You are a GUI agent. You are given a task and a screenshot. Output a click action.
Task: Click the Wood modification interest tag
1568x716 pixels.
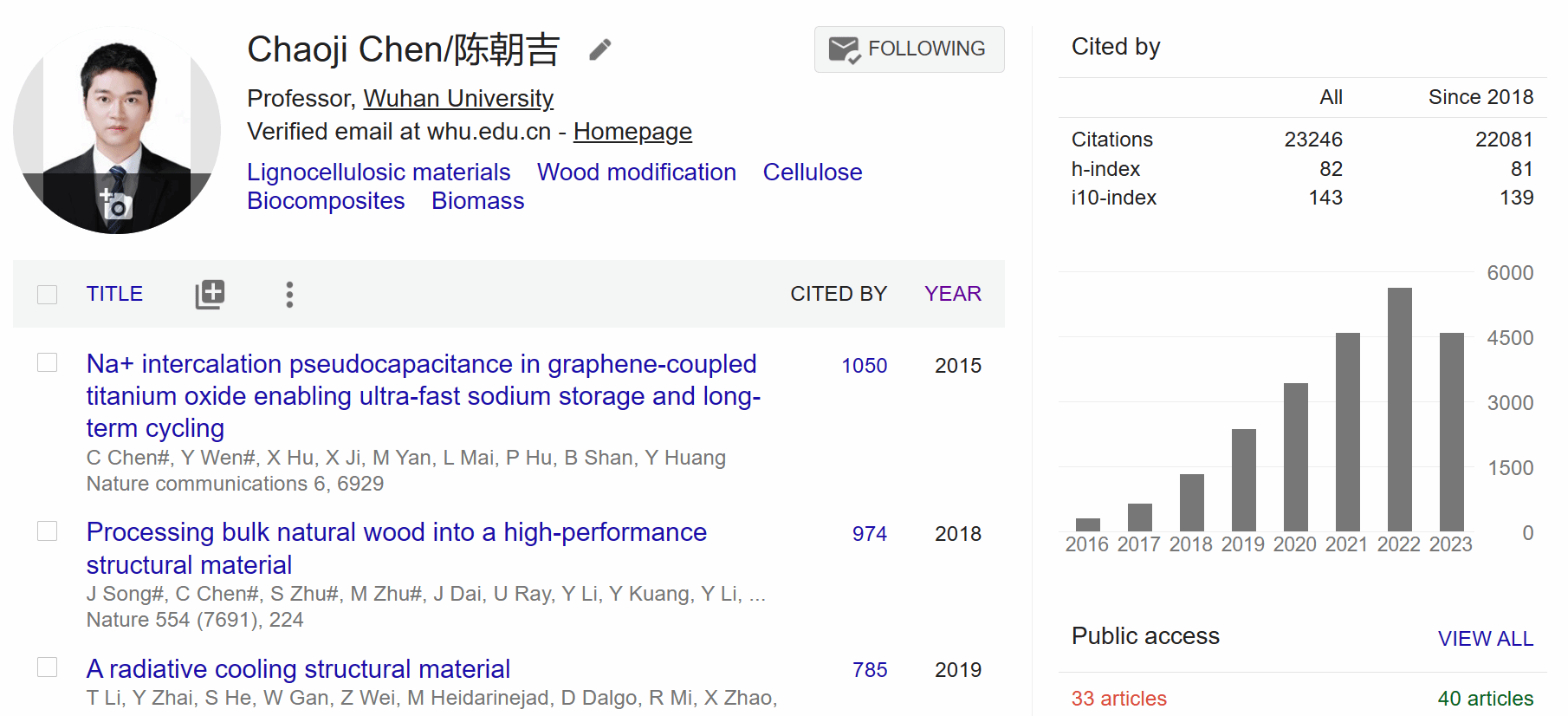tap(636, 172)
